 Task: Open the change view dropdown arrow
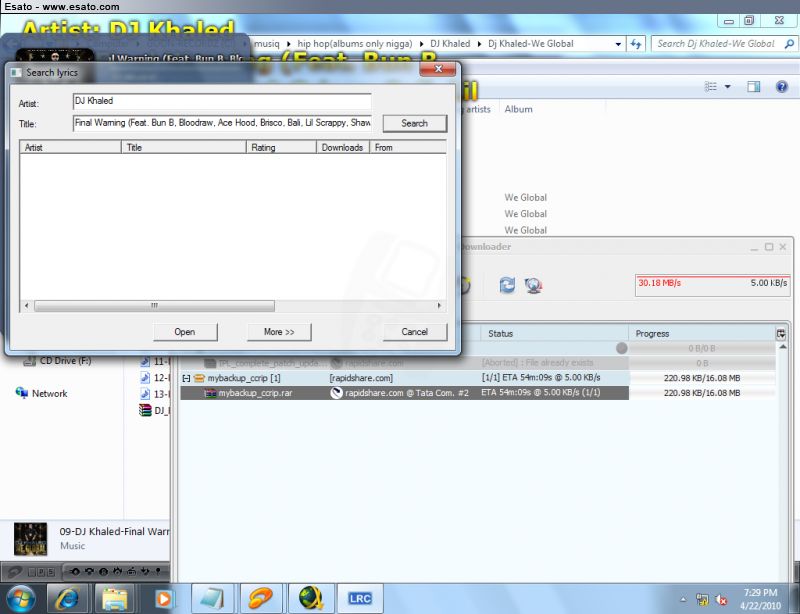coord(728,88)
